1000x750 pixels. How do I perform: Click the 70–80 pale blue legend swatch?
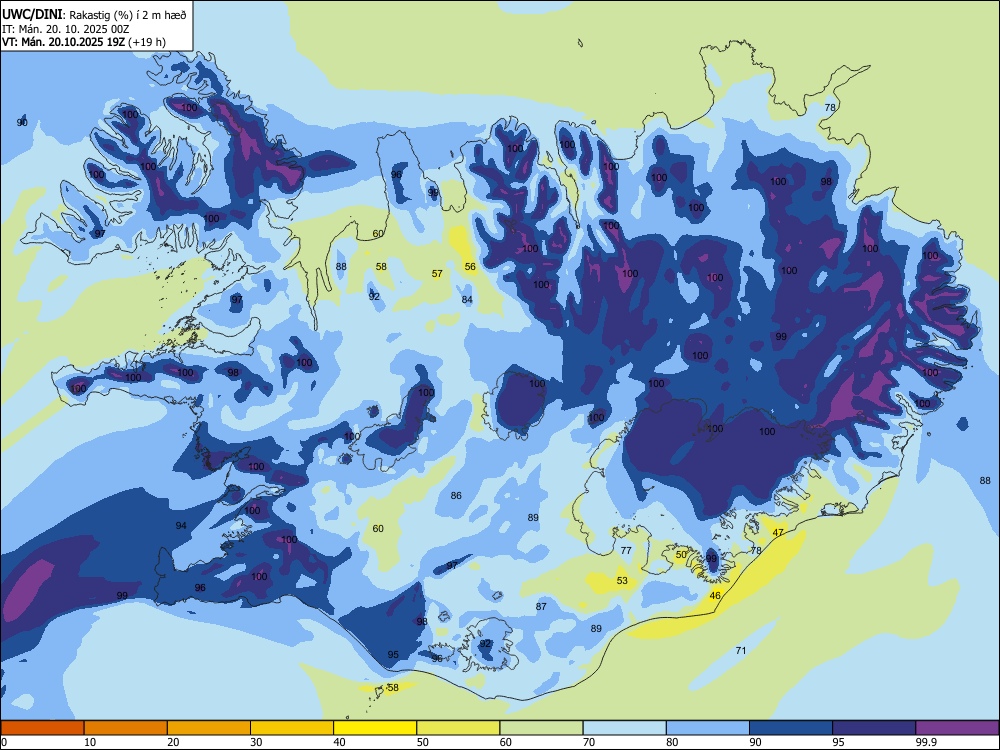point(624,728)
